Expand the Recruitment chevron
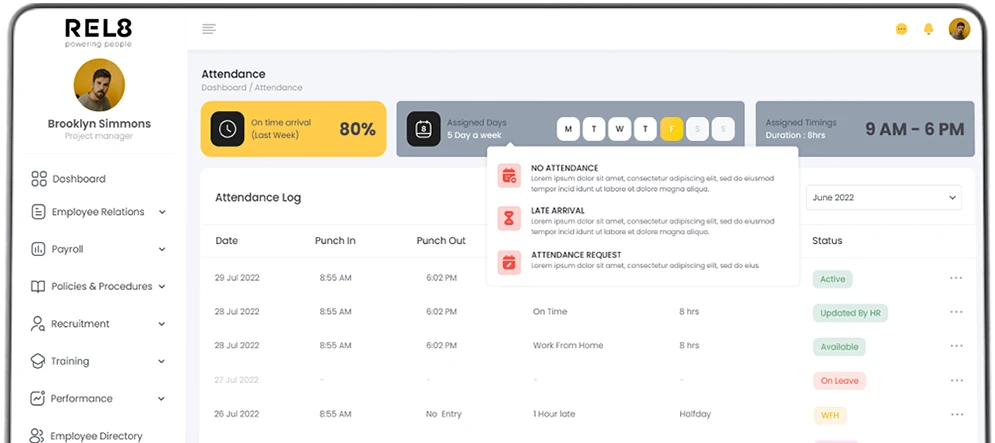 coord(162,324)
